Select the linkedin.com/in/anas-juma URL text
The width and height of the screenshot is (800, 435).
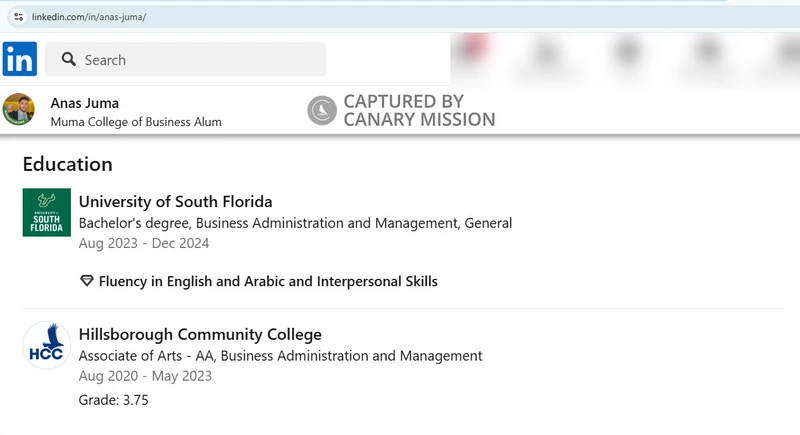pyautogui.click(x=88, y=17)
